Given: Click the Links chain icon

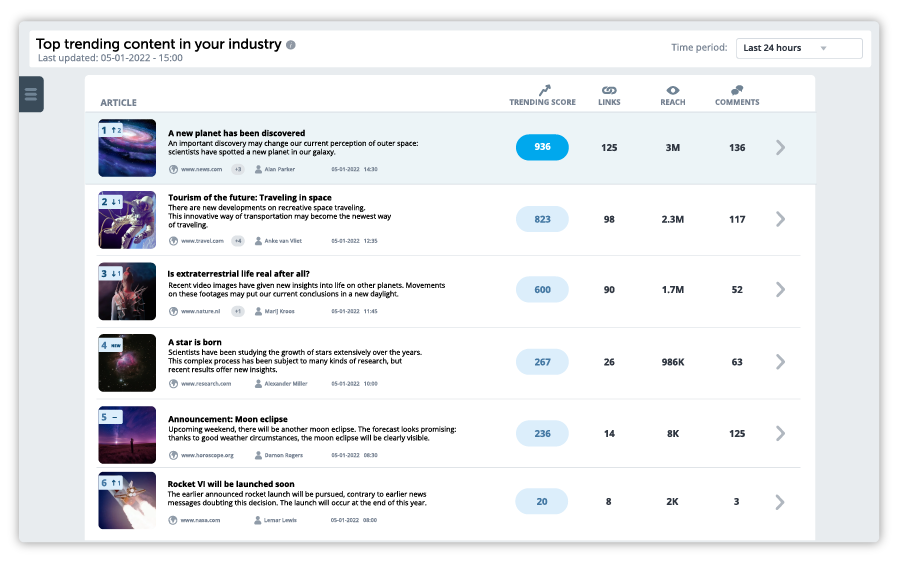Looking at the screenshot, I should click(609, 90).
